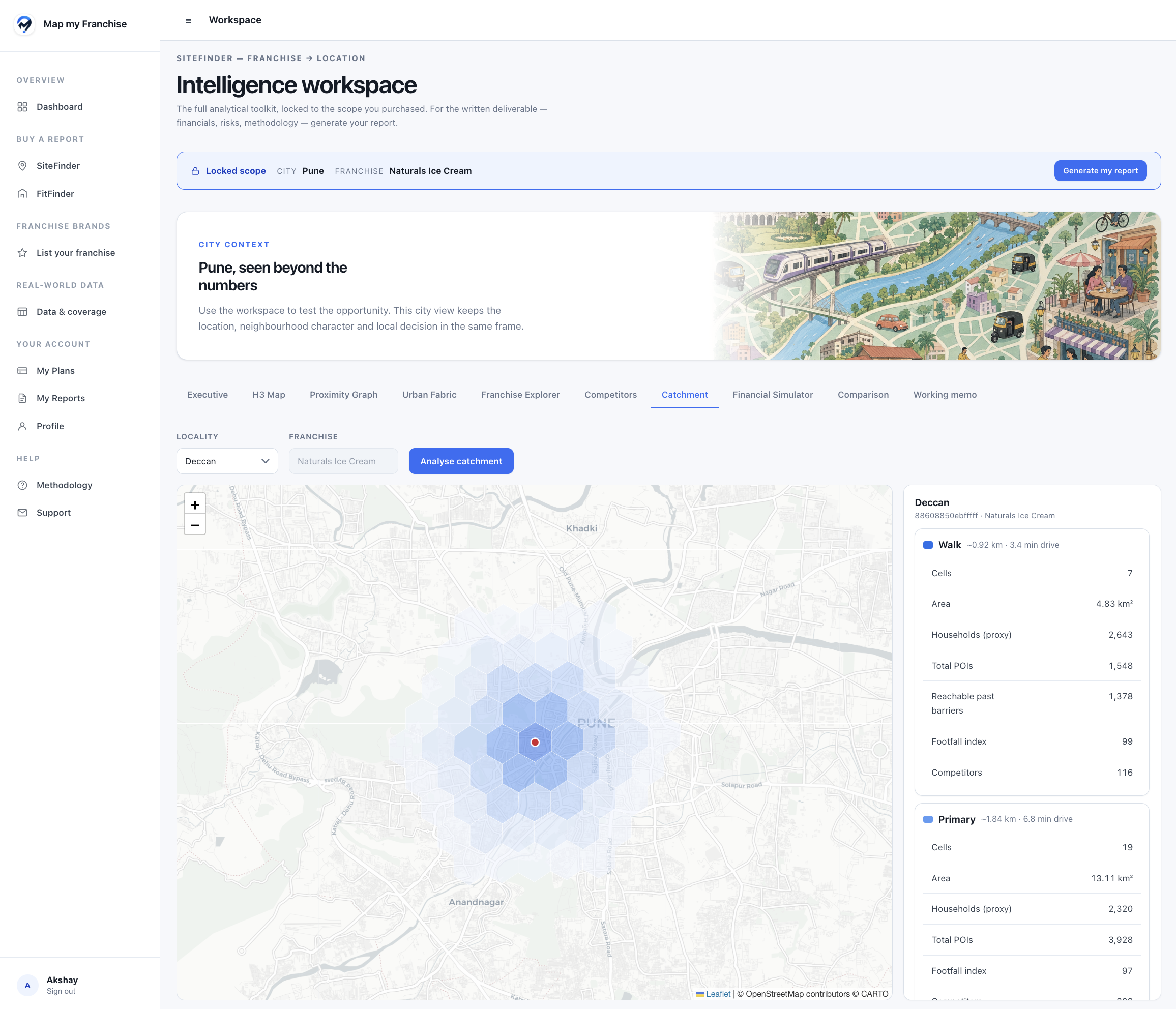Zoom in on the catchment map

pos(195,504)
